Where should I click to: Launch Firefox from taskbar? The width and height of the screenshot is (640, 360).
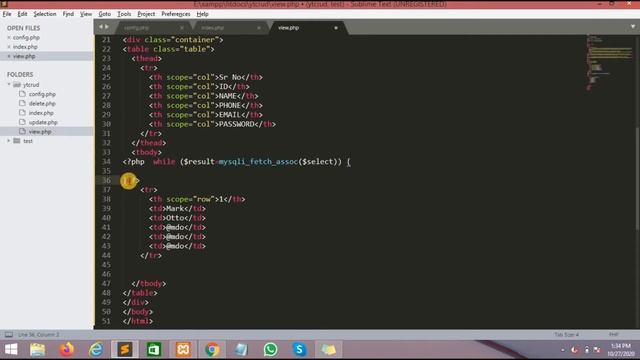(67, 350)
